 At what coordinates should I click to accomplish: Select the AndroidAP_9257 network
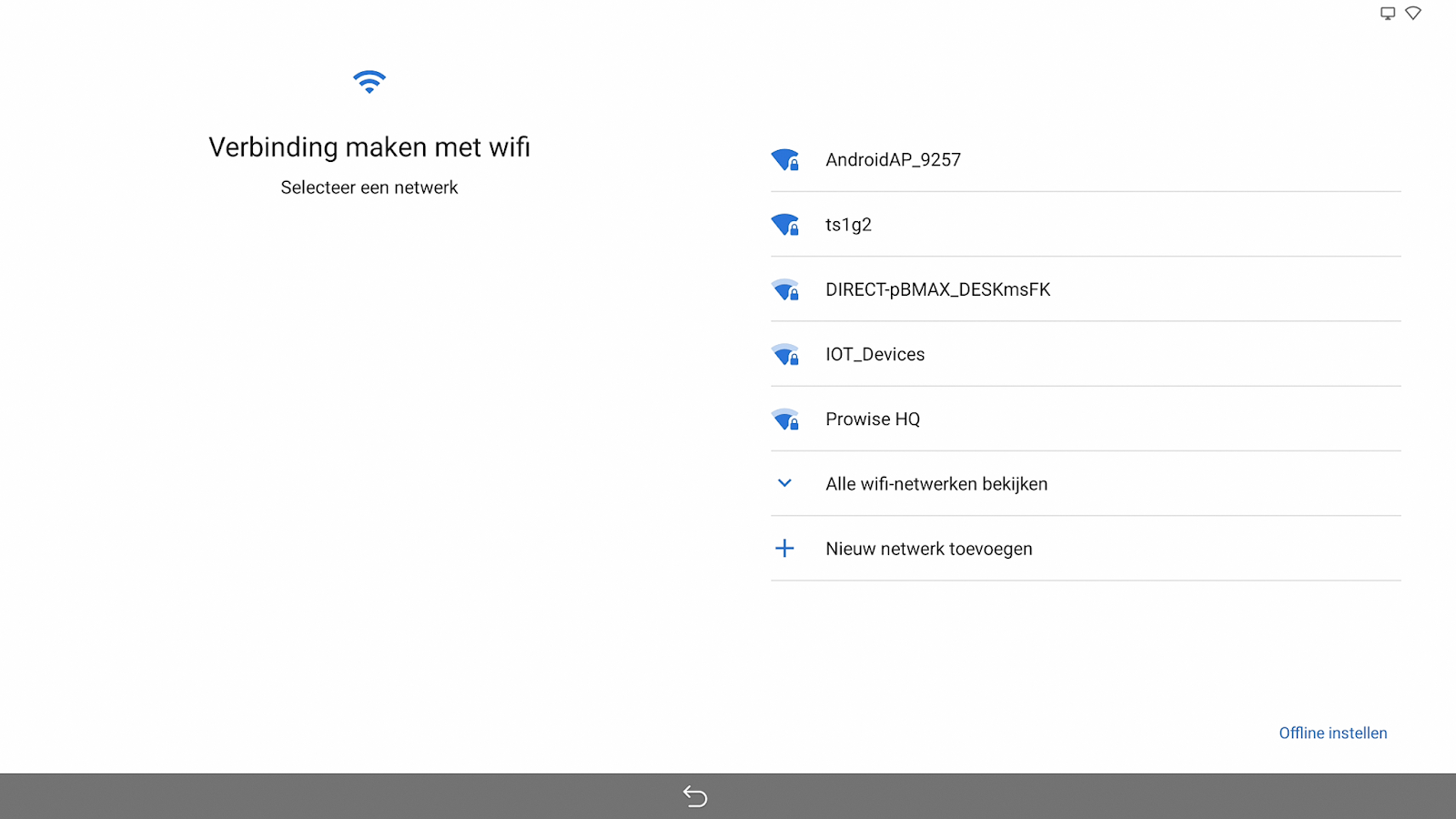click(x=893, y=160)
